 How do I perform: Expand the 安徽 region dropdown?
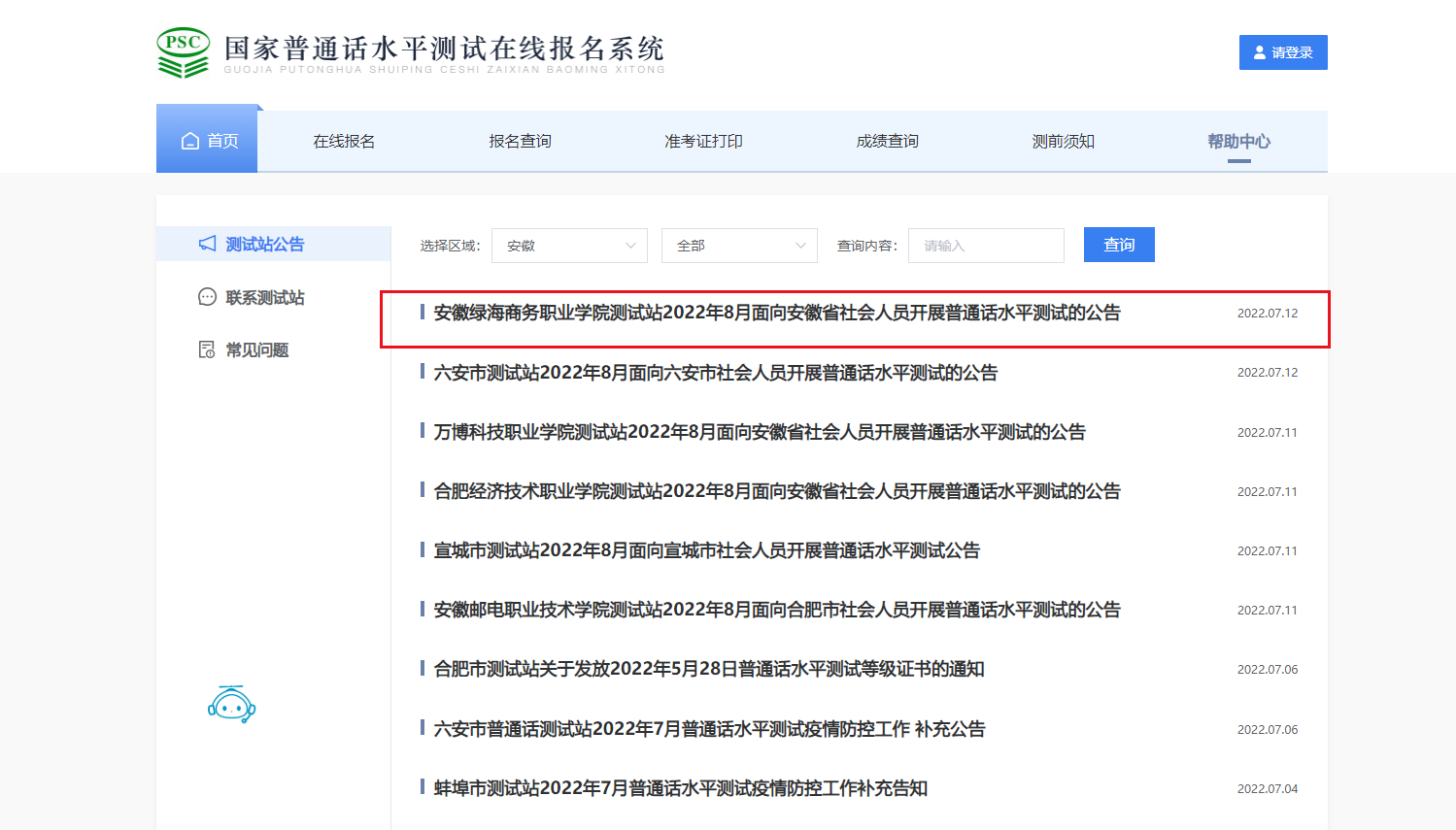pyautogui.click(x=569, y=246)
